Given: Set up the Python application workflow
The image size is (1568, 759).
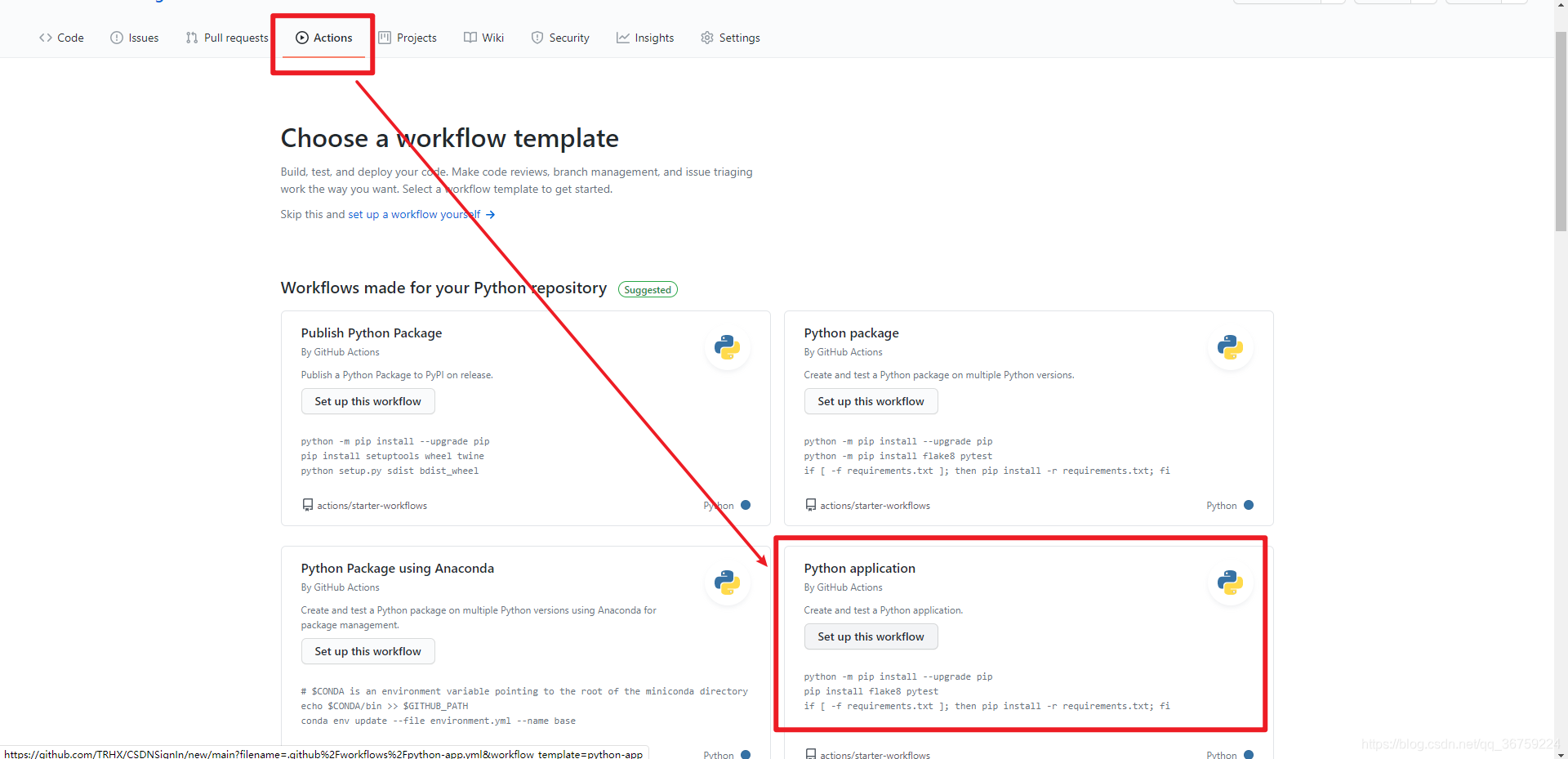Looking at the screenshot, I should (871, 636).
